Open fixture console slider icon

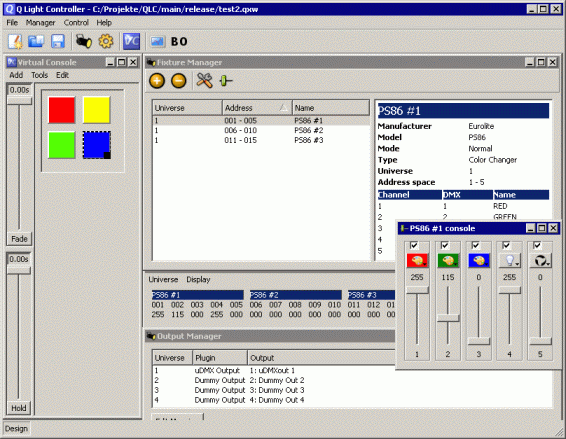[226, 81]
